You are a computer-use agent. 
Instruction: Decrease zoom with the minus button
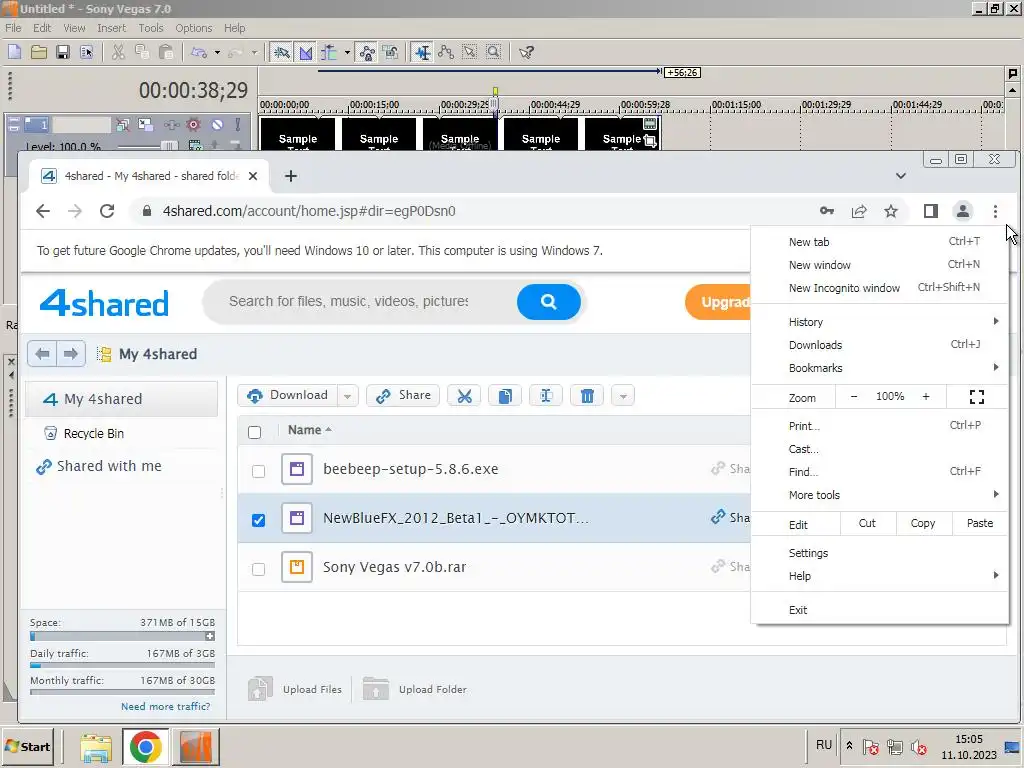pos(854,396)
